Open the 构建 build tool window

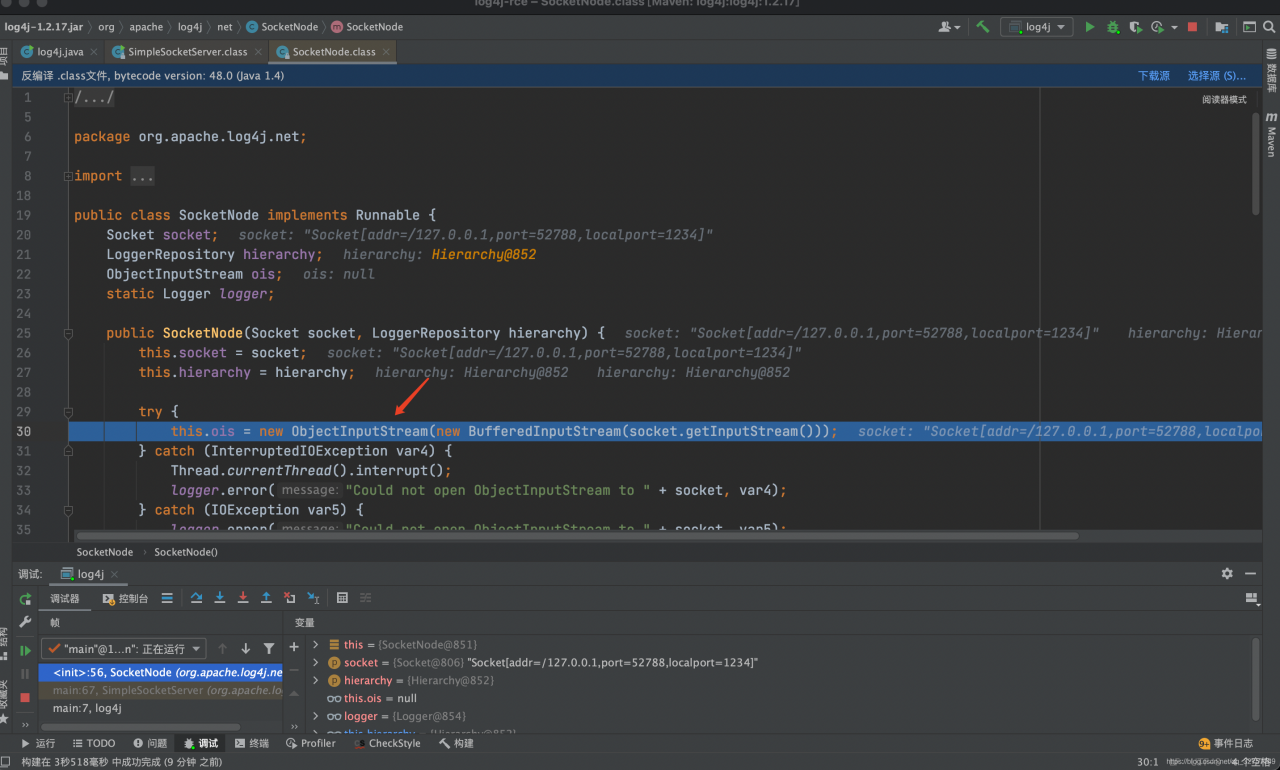[455, 743]
